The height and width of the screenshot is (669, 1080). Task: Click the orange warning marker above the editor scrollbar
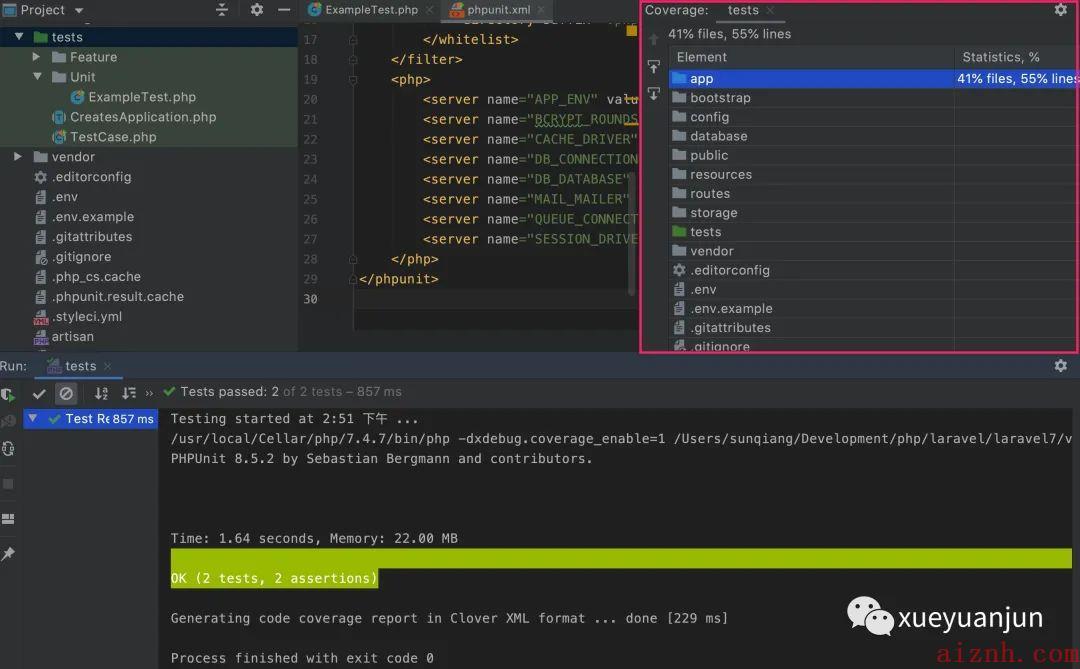[631, 30]
